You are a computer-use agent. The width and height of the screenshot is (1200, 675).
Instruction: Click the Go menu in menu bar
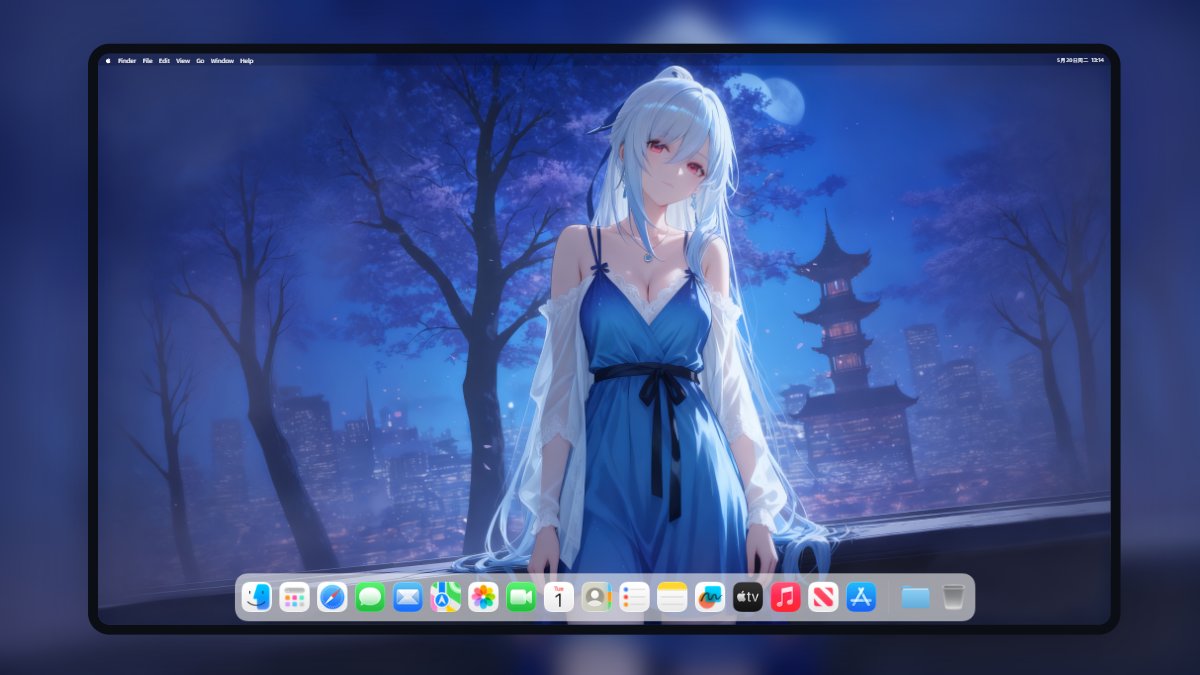[x=200, y=61]
